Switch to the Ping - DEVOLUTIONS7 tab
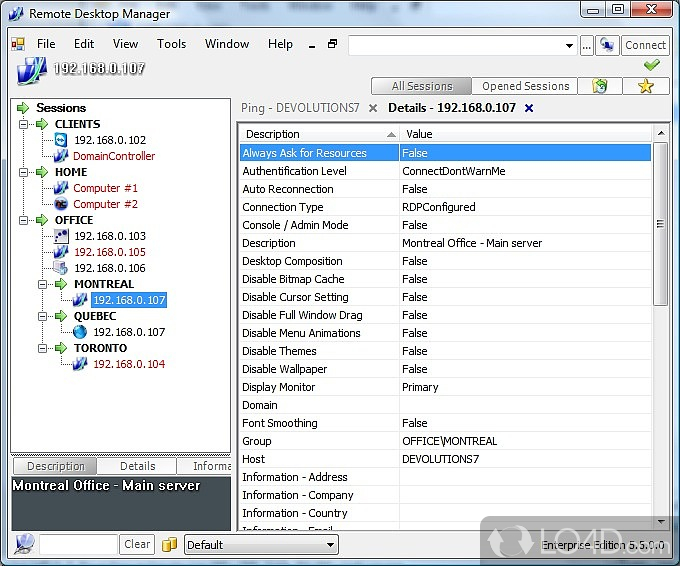Viewport: 680px width, 566px height. point(300,108)
